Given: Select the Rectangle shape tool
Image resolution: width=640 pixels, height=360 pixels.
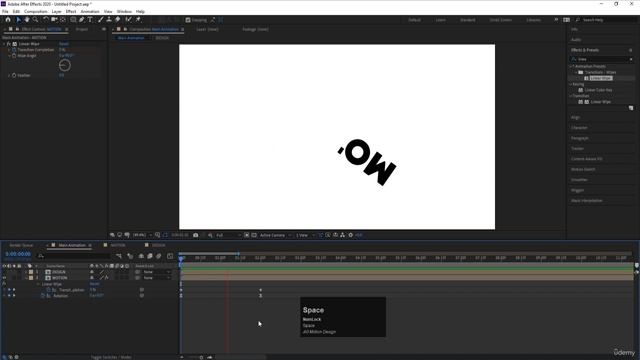Looking at the screenshot, I should click(73, 20).
